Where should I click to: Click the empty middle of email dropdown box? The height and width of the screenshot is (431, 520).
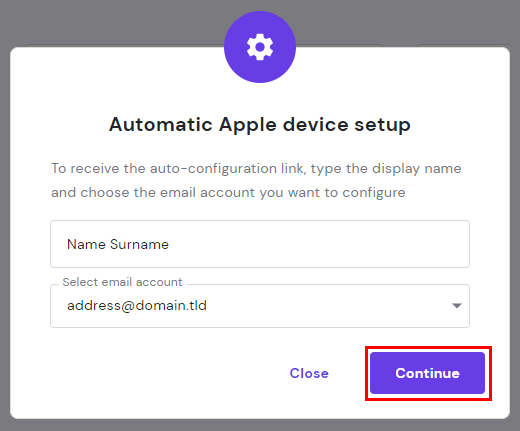[327, 306]
